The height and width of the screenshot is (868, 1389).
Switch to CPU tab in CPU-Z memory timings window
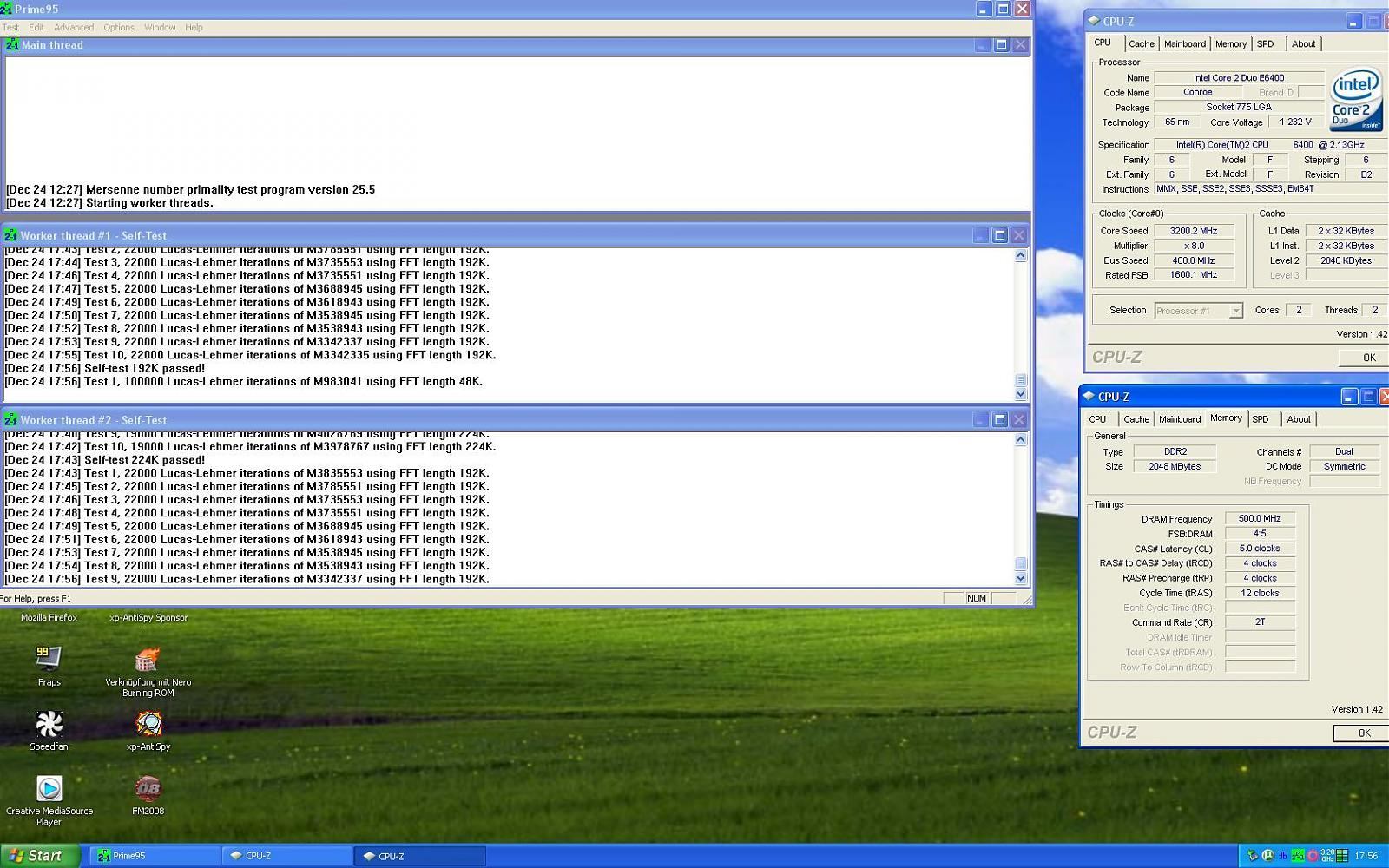coord(1098,419)
